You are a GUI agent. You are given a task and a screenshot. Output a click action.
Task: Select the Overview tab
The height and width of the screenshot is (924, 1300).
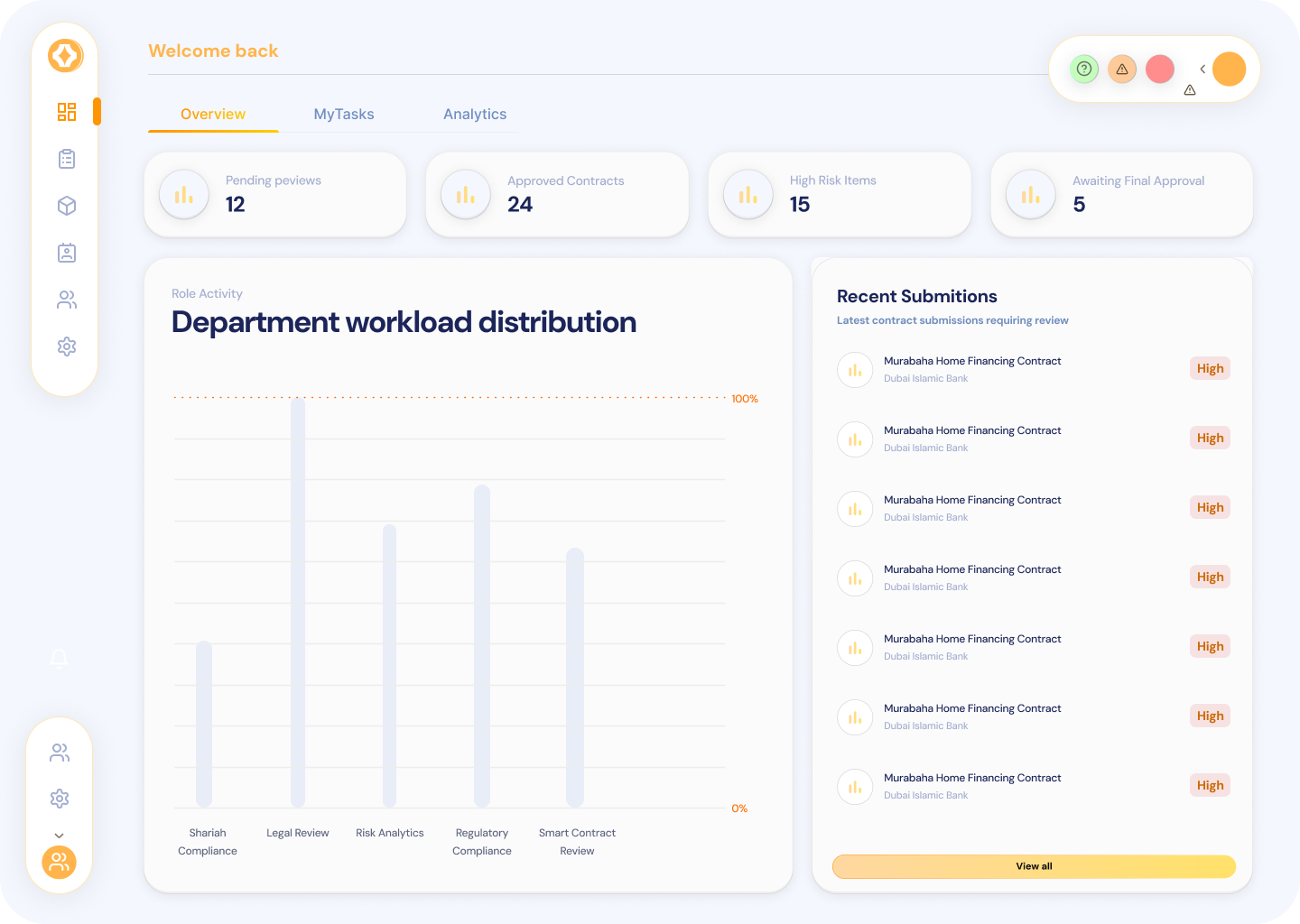tap(213, 115)
